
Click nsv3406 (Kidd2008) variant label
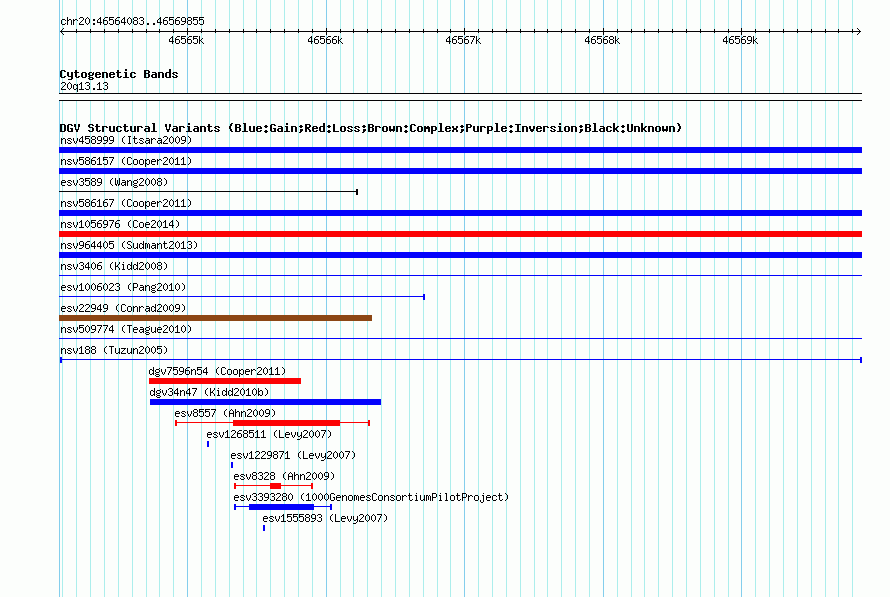tap(114, 266)
